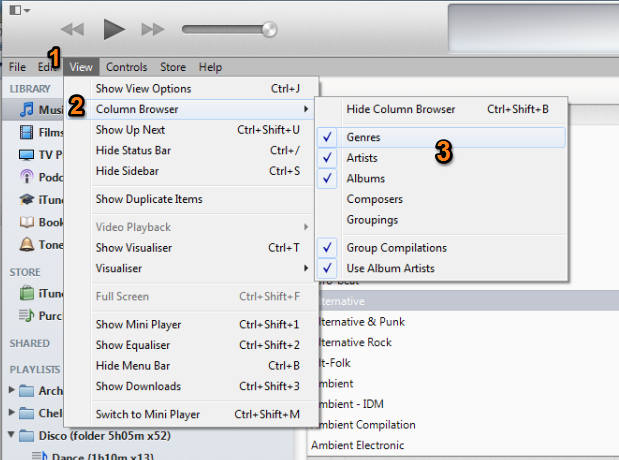Choose Hide Sidebar

(x=191, y=171)
